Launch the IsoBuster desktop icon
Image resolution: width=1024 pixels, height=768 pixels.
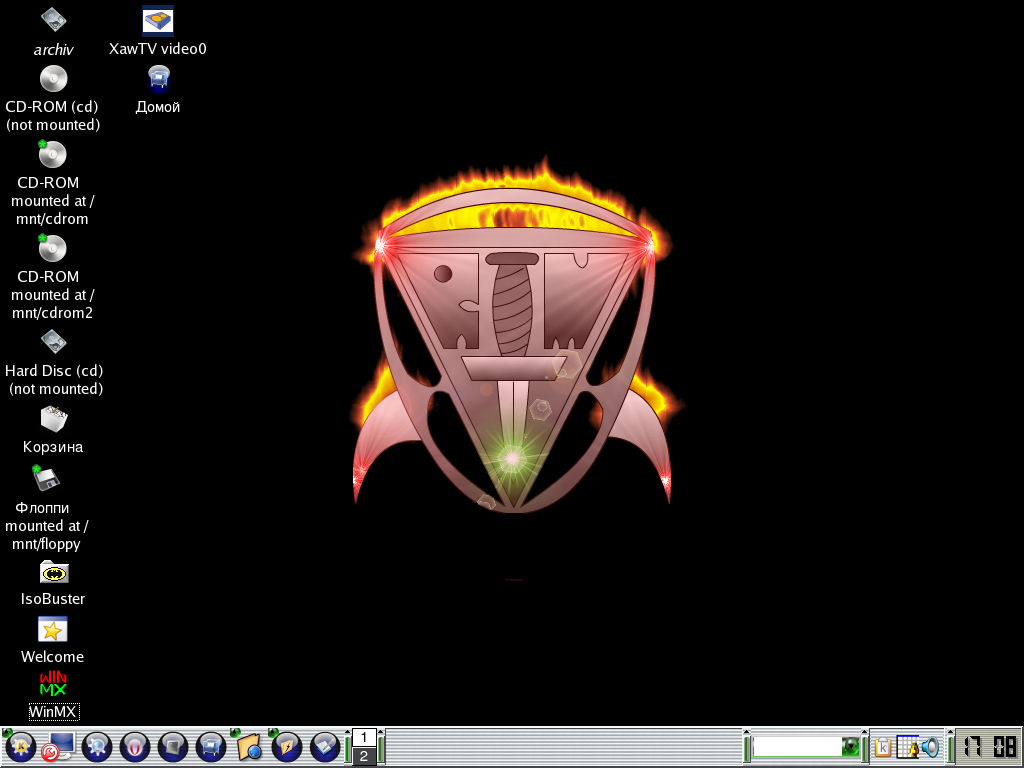tap(54, 573)
